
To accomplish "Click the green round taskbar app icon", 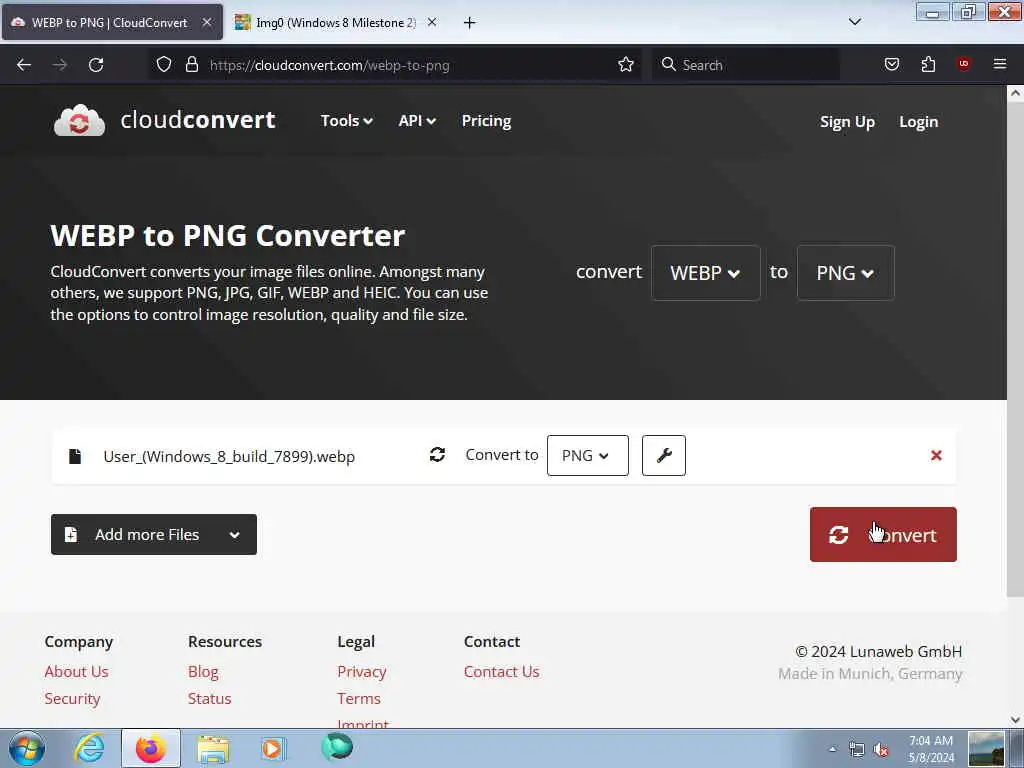I will point(337,747).
